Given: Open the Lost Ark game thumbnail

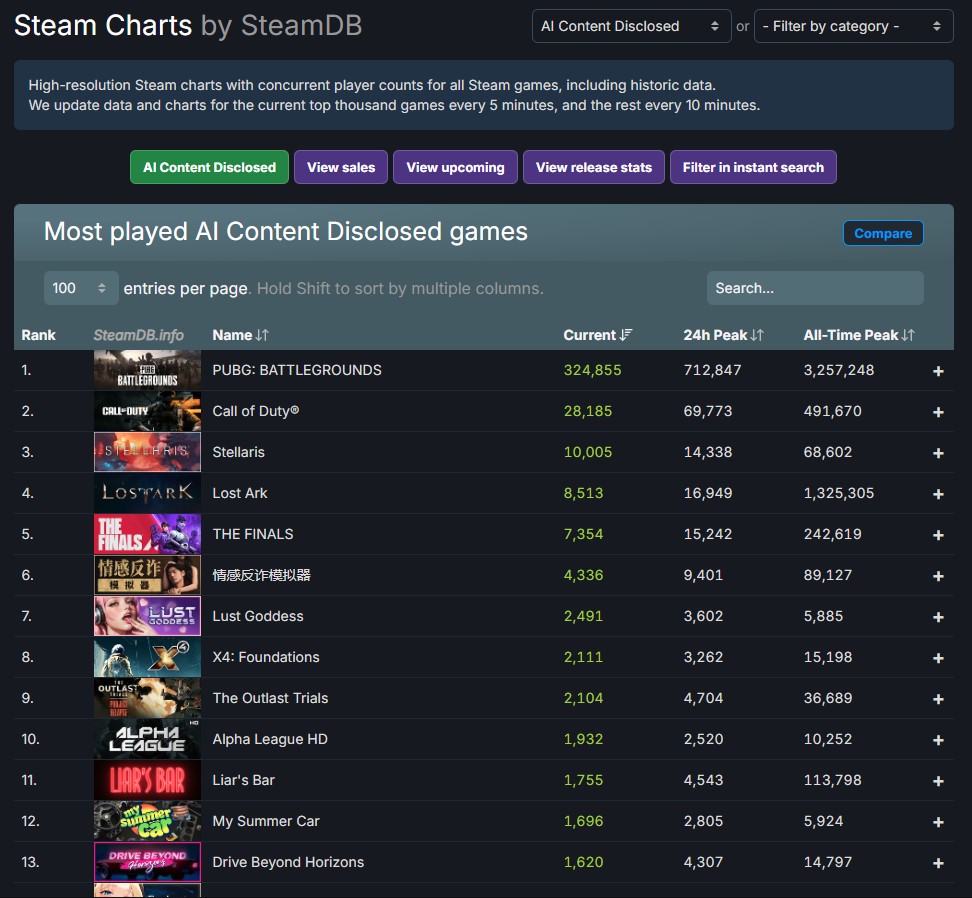Looking at the screenshot, I should (x=148, y=493).
